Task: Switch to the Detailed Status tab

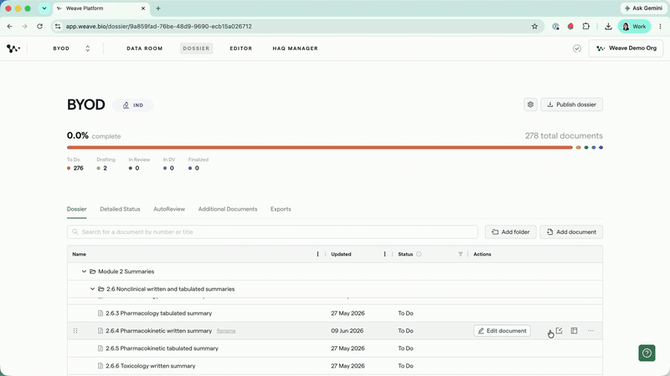Action: [120, 209]
